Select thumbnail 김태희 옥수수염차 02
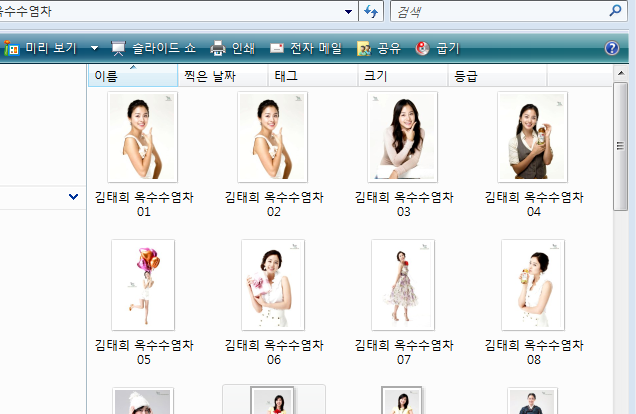This screenshot has width=636, height=414. pos(273,137)
